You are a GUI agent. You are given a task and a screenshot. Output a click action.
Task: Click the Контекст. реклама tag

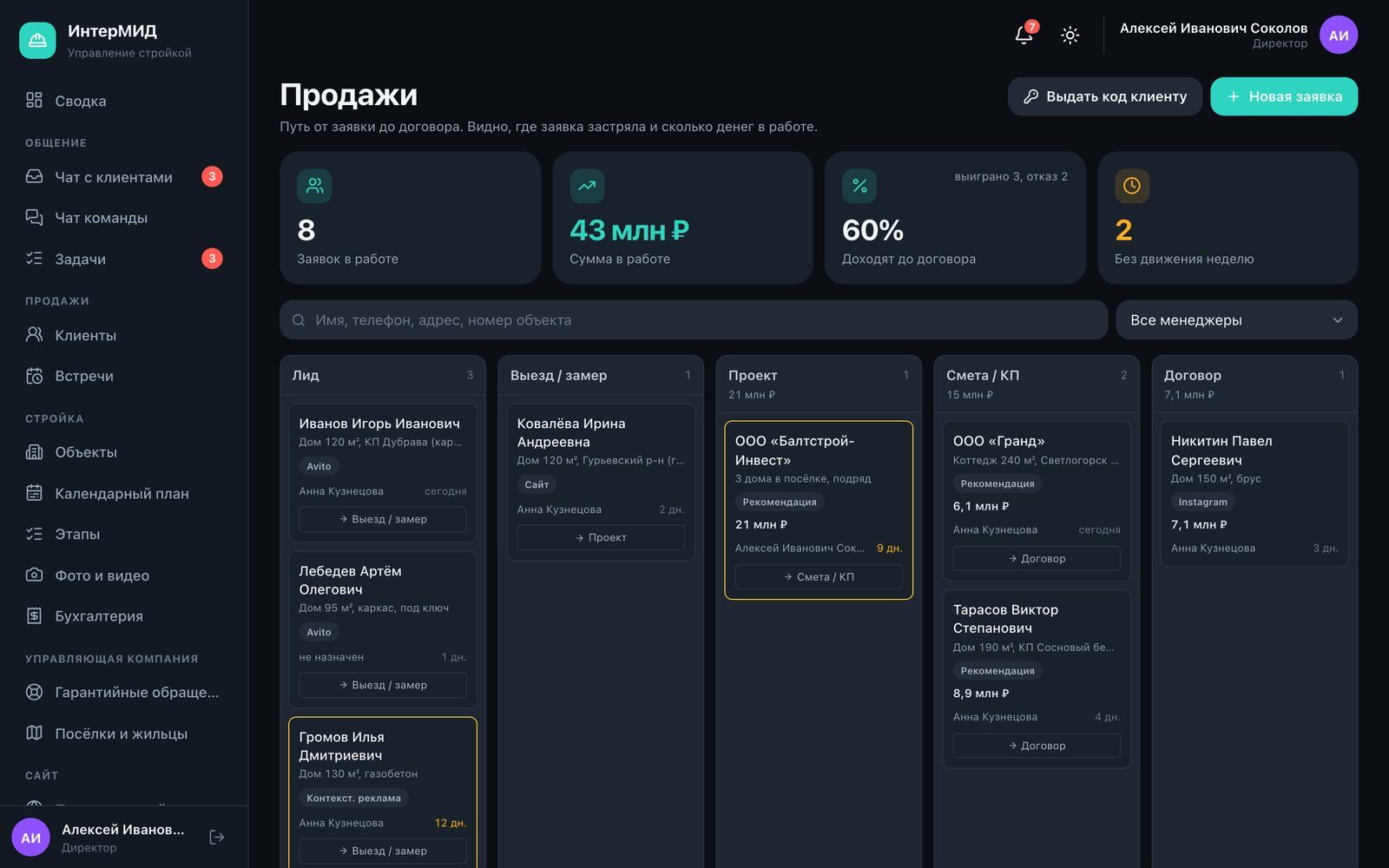click(353, 798)
